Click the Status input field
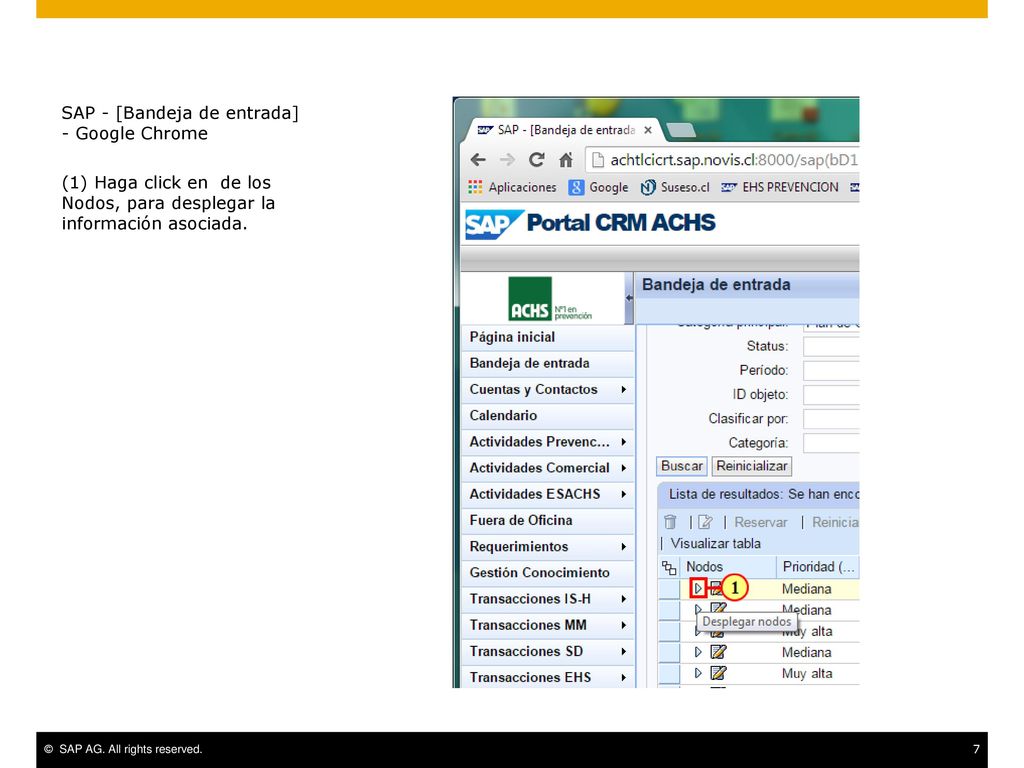The width and height of the screenshot is (1024, 768). tap(831, 347)
